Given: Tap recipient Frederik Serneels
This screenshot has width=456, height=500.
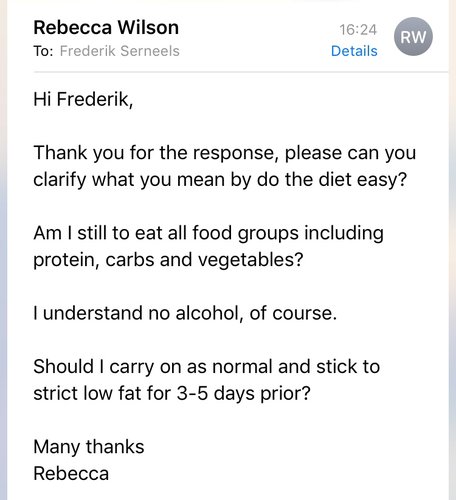Looking at the screenshot, I should coord(120,51).
